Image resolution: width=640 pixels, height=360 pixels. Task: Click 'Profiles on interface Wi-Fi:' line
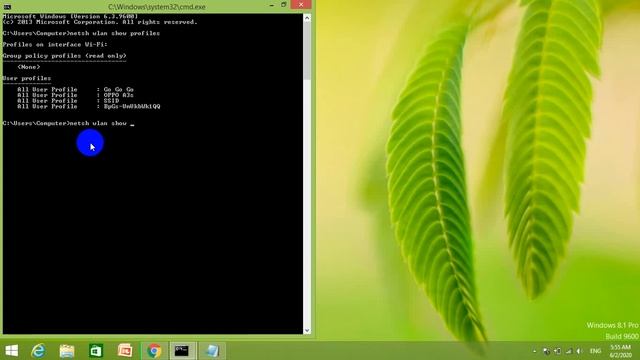[x=55, y=44]
